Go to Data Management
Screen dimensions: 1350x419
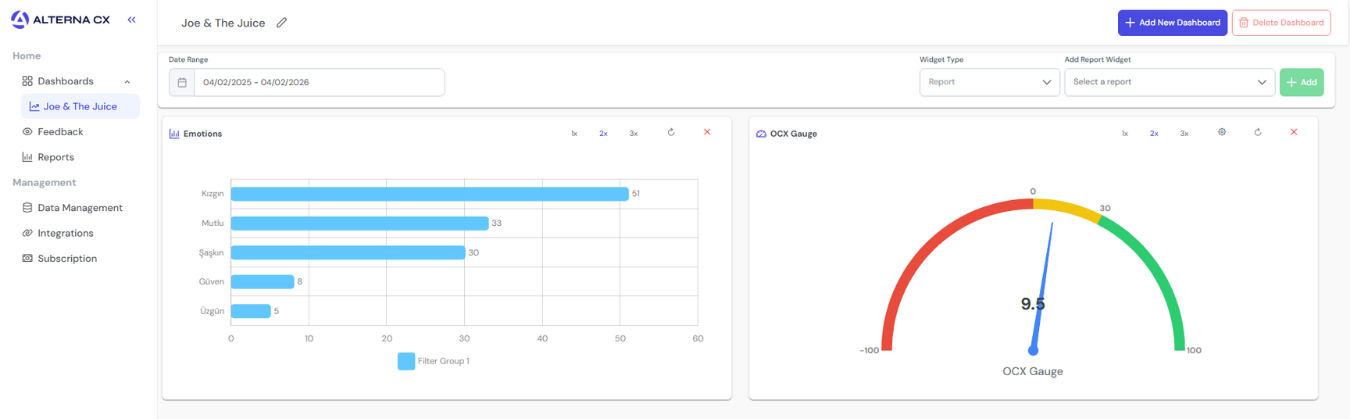click(x=80, y=207)
